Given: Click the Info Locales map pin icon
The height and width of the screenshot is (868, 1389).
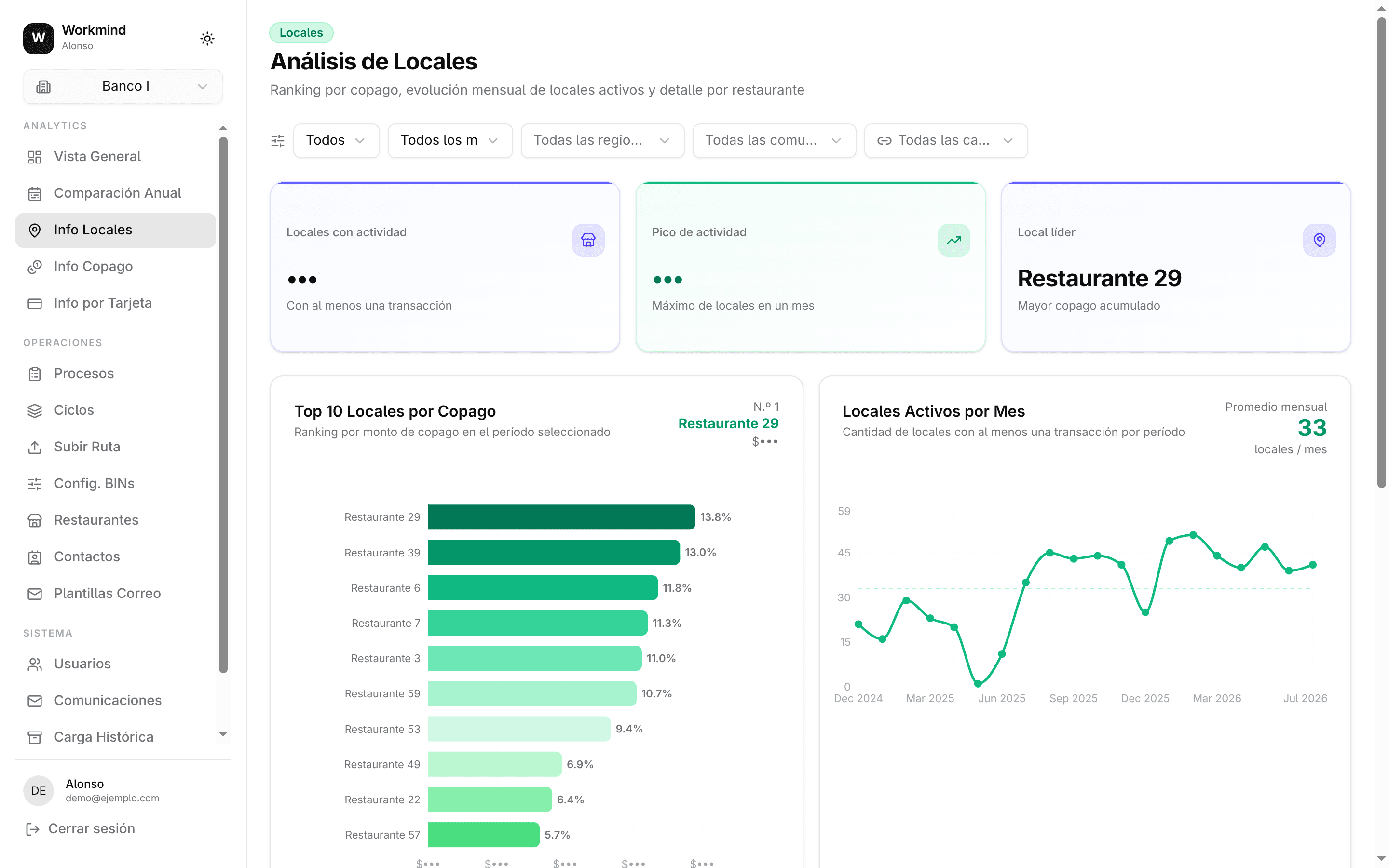Looking at the screenshot, I should point(35,230).
